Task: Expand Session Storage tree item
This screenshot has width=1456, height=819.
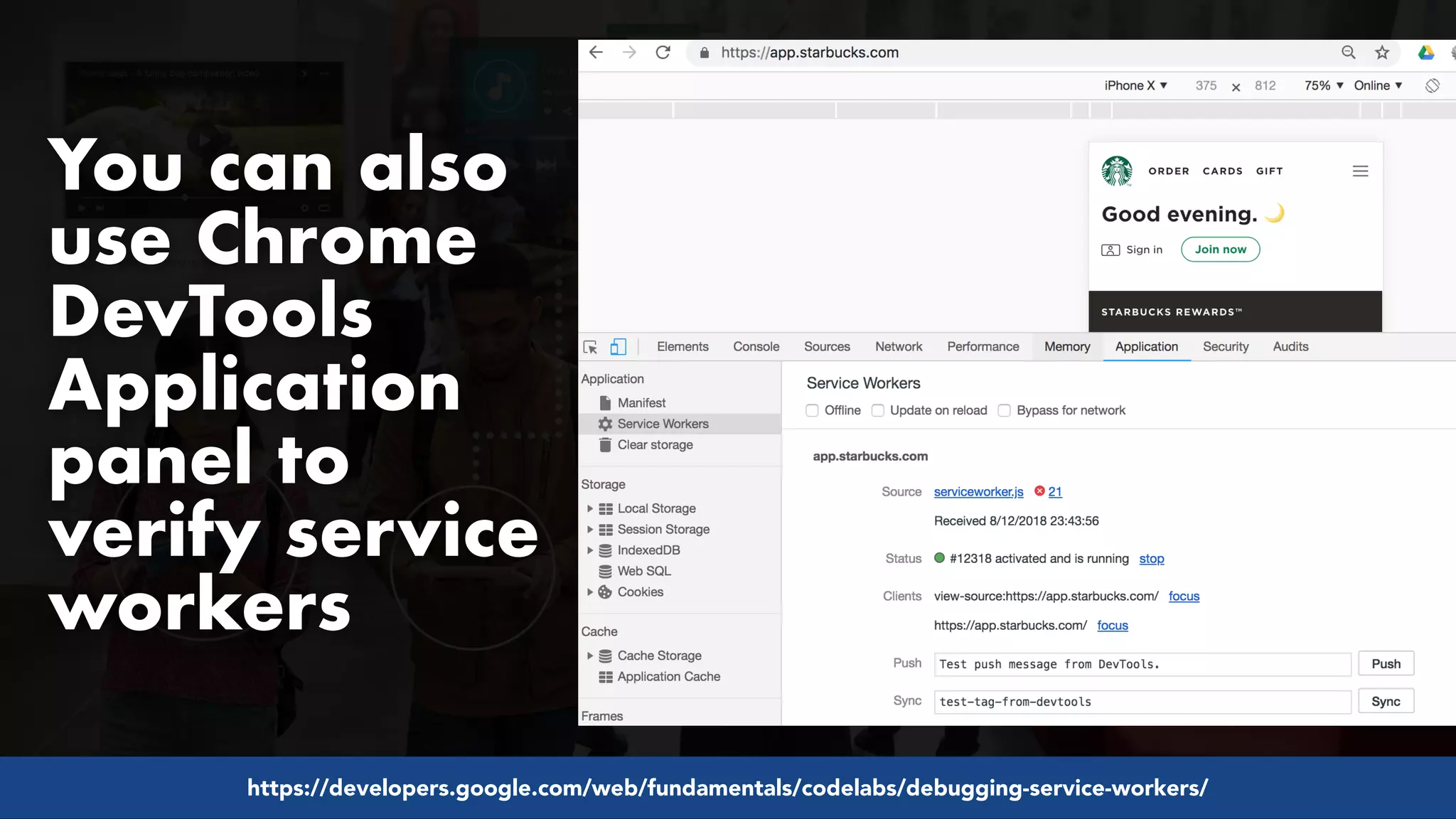Action: pos(590,529)
